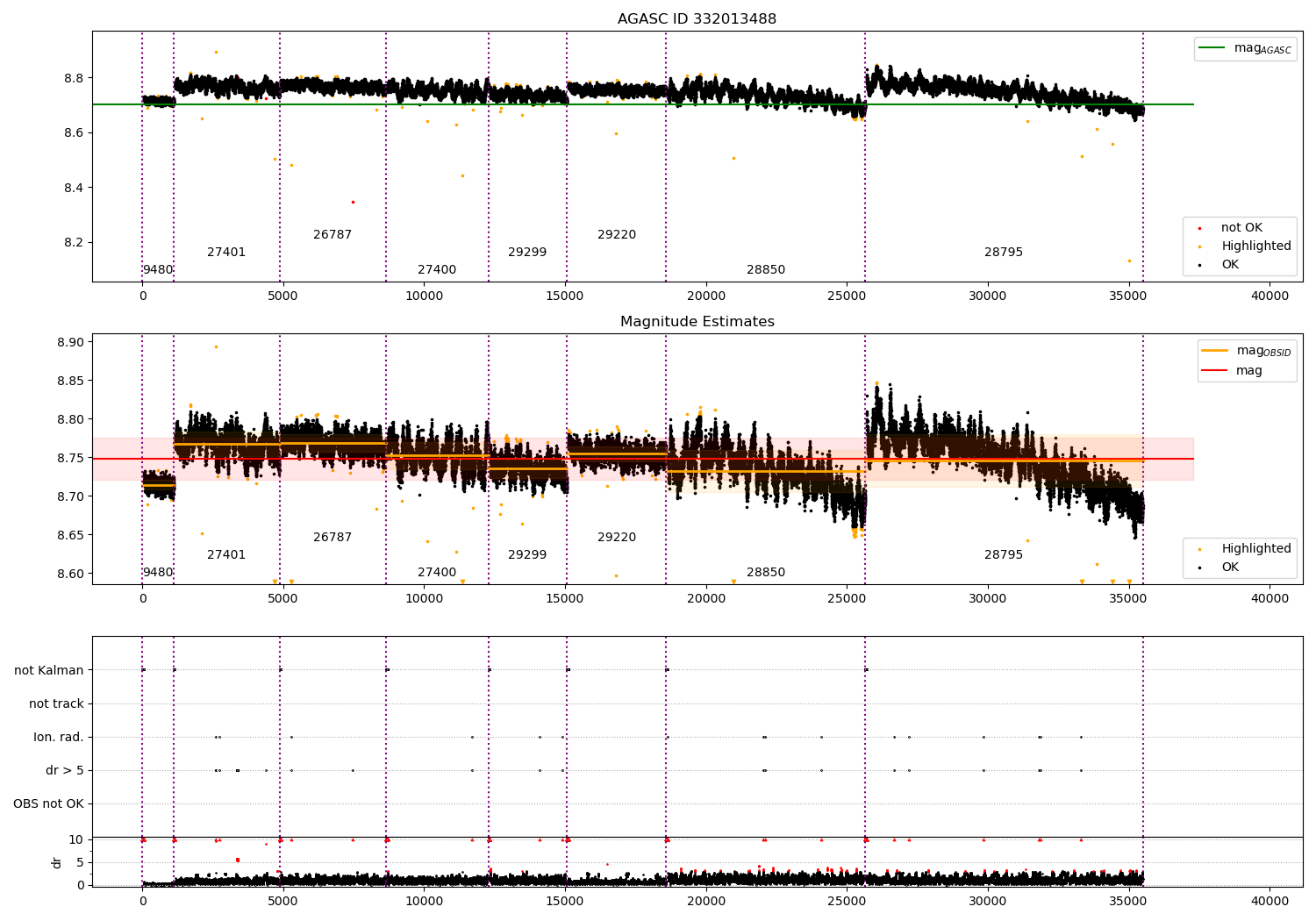The width and height of the screenshot is (1316, 921).
Task: Select 'Highlighted' legend entry in Magnitude Estimates plot
Action: coord(1256,548)
